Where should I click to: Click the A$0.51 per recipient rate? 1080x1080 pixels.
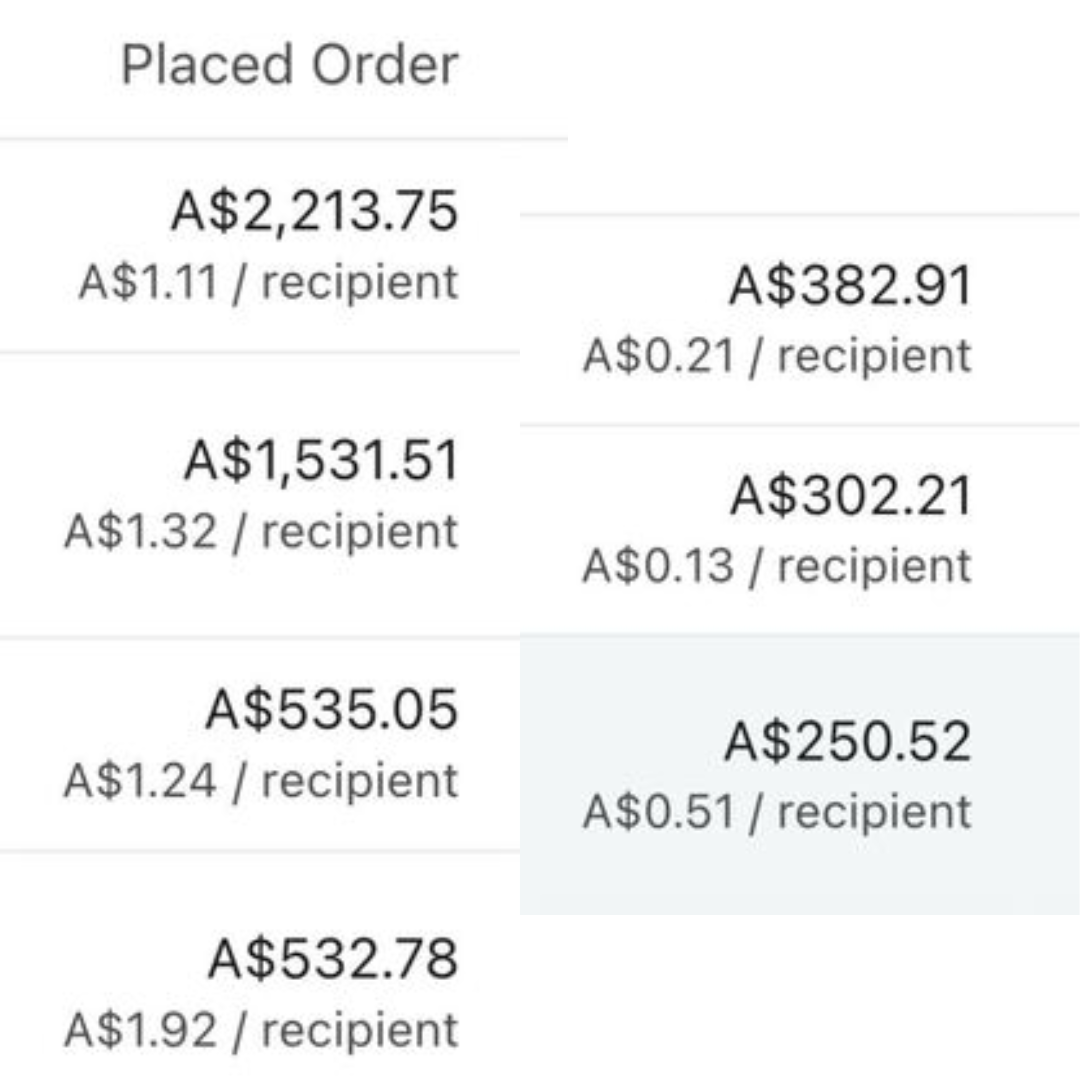[776, 811]
